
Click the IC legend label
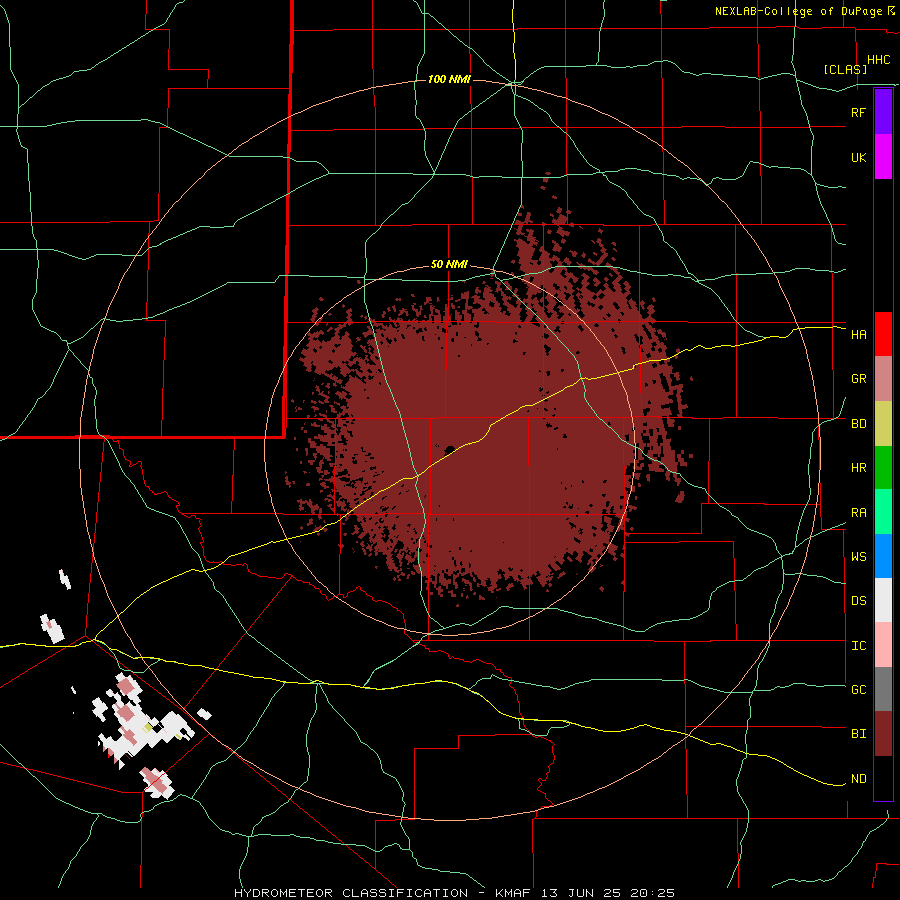[858, 646]
